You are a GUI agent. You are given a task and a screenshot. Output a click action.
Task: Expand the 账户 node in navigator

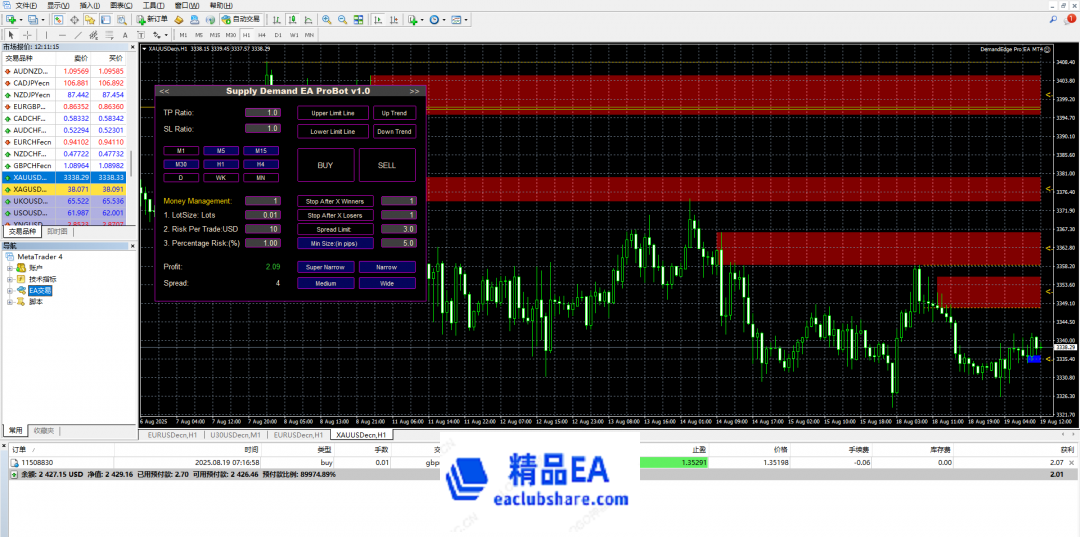11,268
